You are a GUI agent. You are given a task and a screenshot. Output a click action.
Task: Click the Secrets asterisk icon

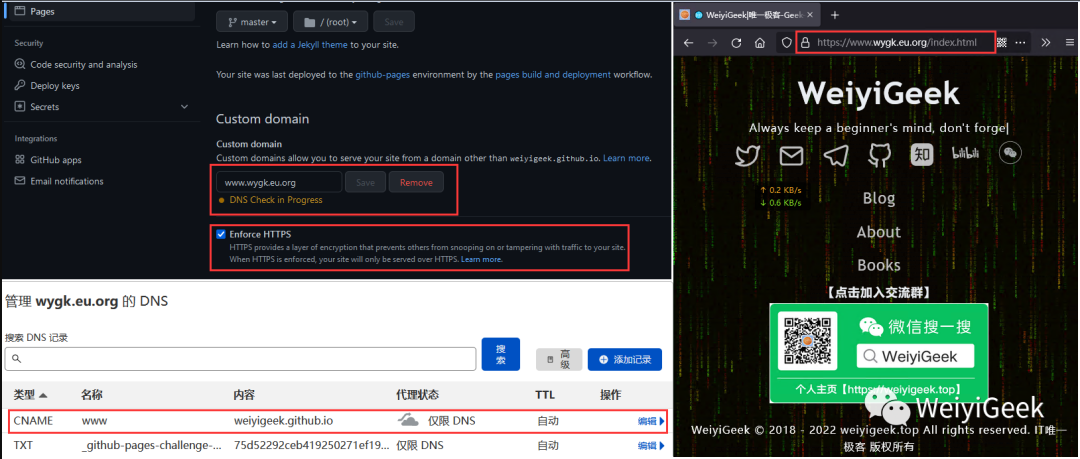[19, 107]
